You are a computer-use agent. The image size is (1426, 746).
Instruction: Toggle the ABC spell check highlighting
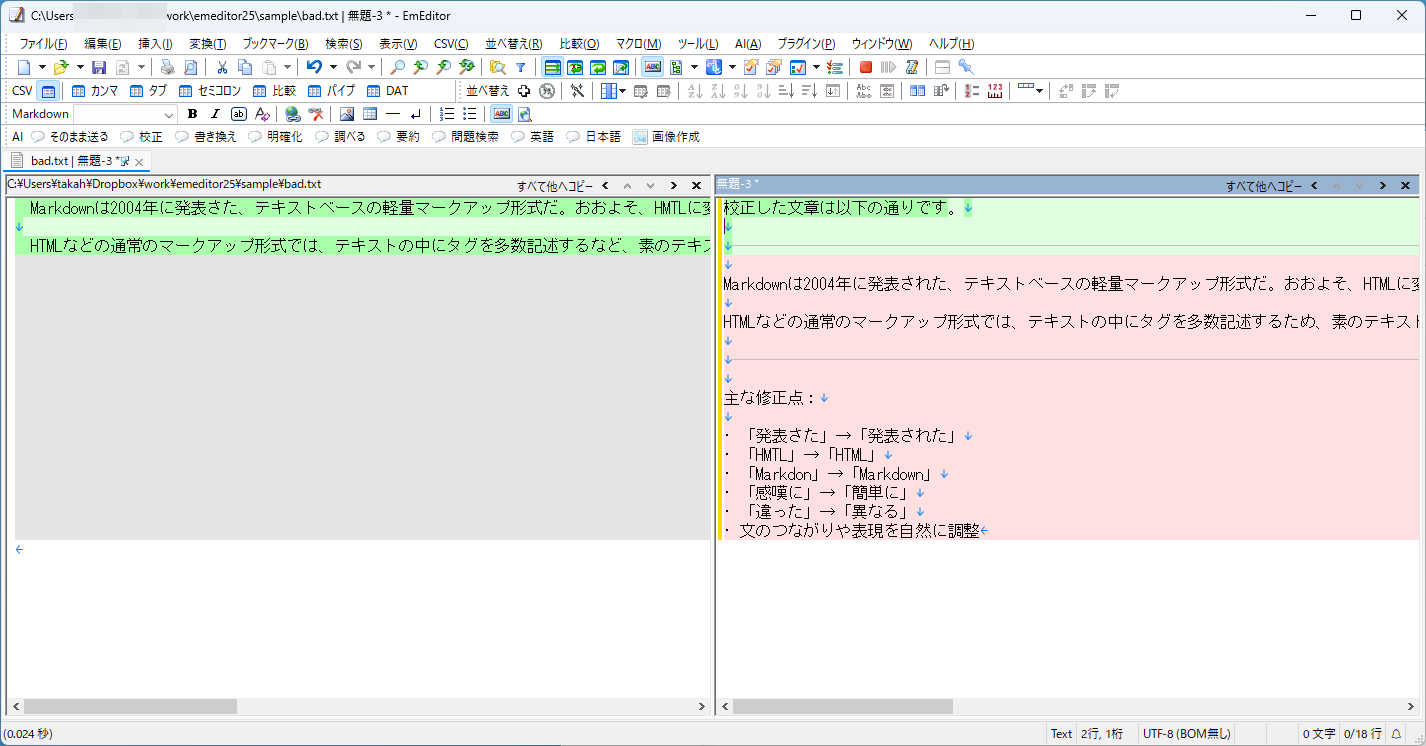500,113
